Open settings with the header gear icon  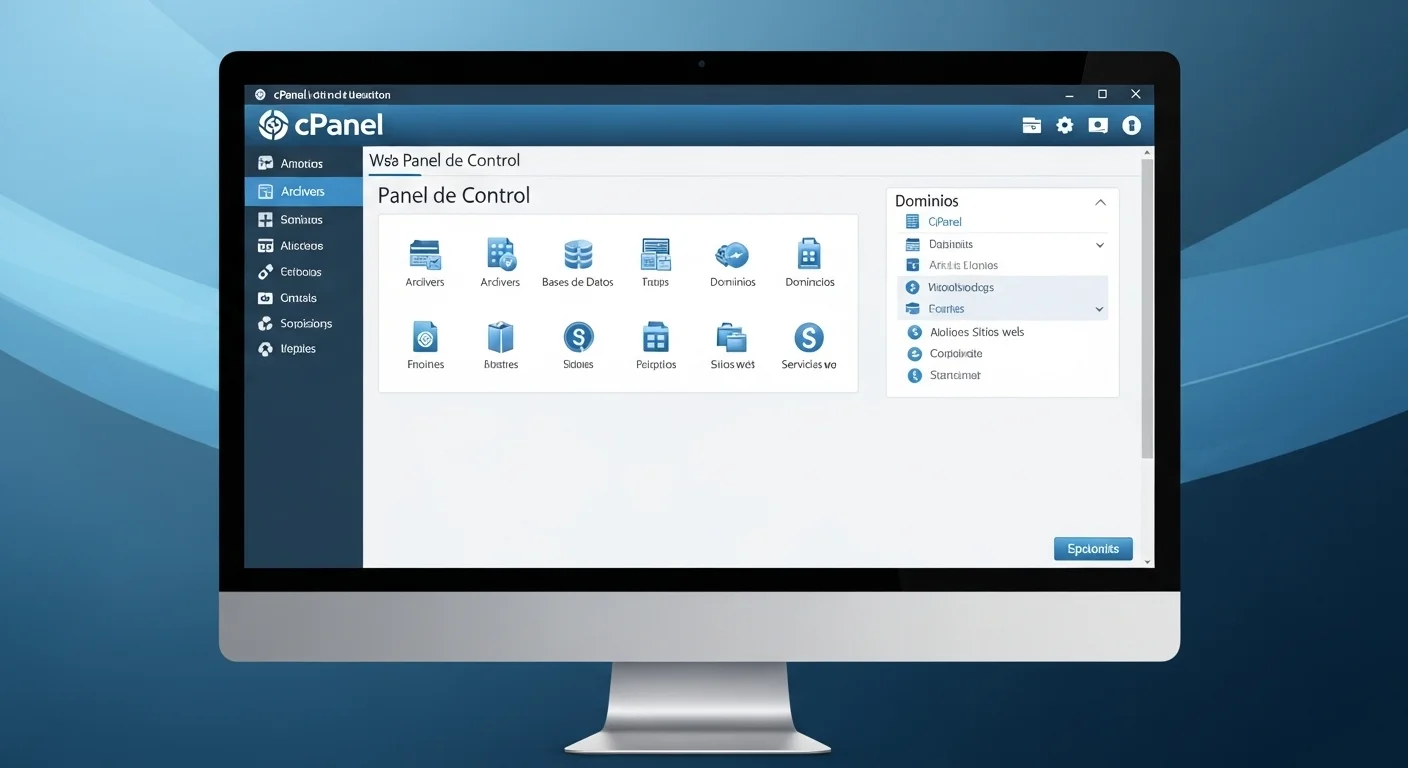click(1065, 126)
